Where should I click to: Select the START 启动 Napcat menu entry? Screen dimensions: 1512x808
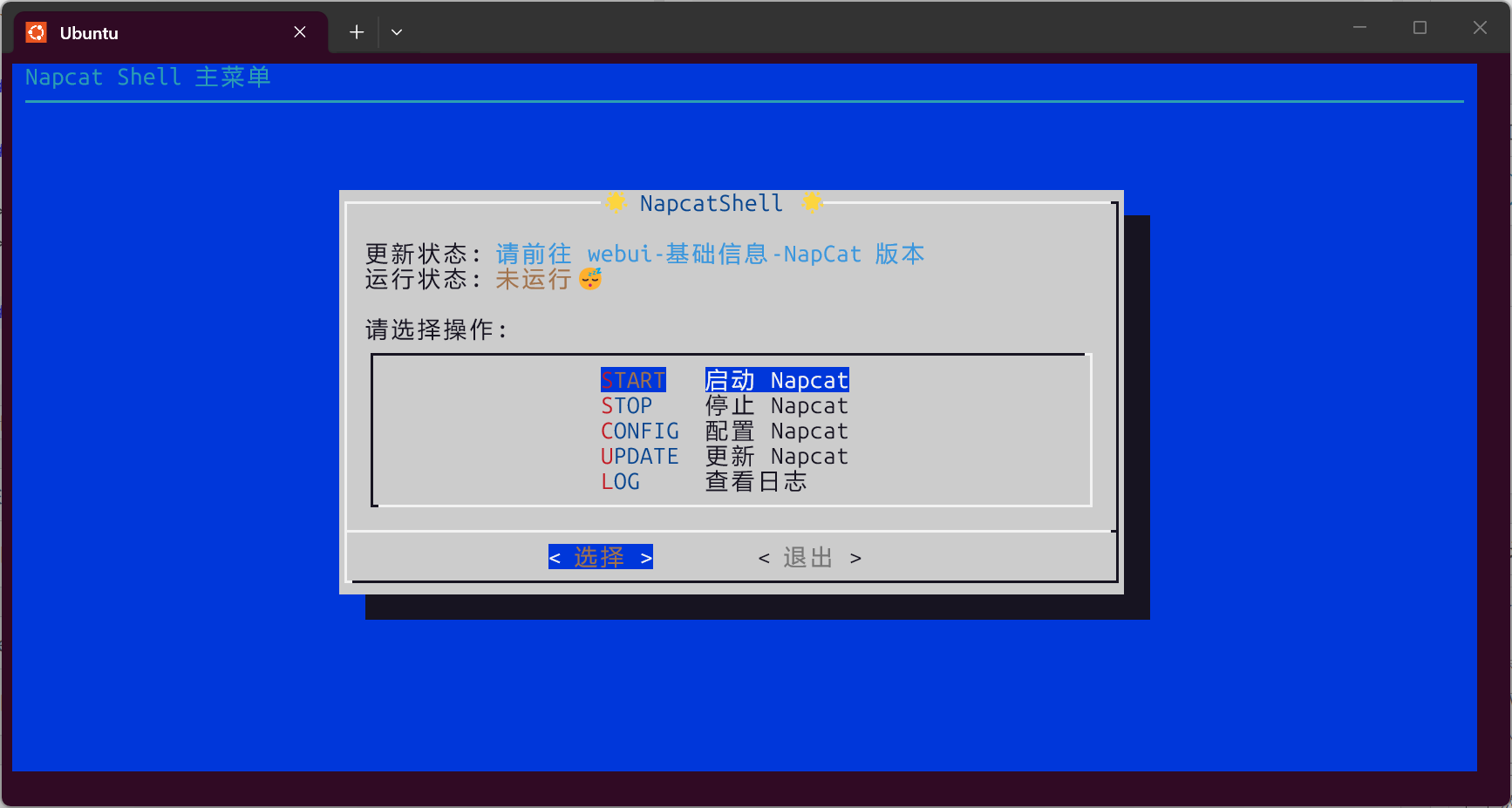(x=725, y=380)
